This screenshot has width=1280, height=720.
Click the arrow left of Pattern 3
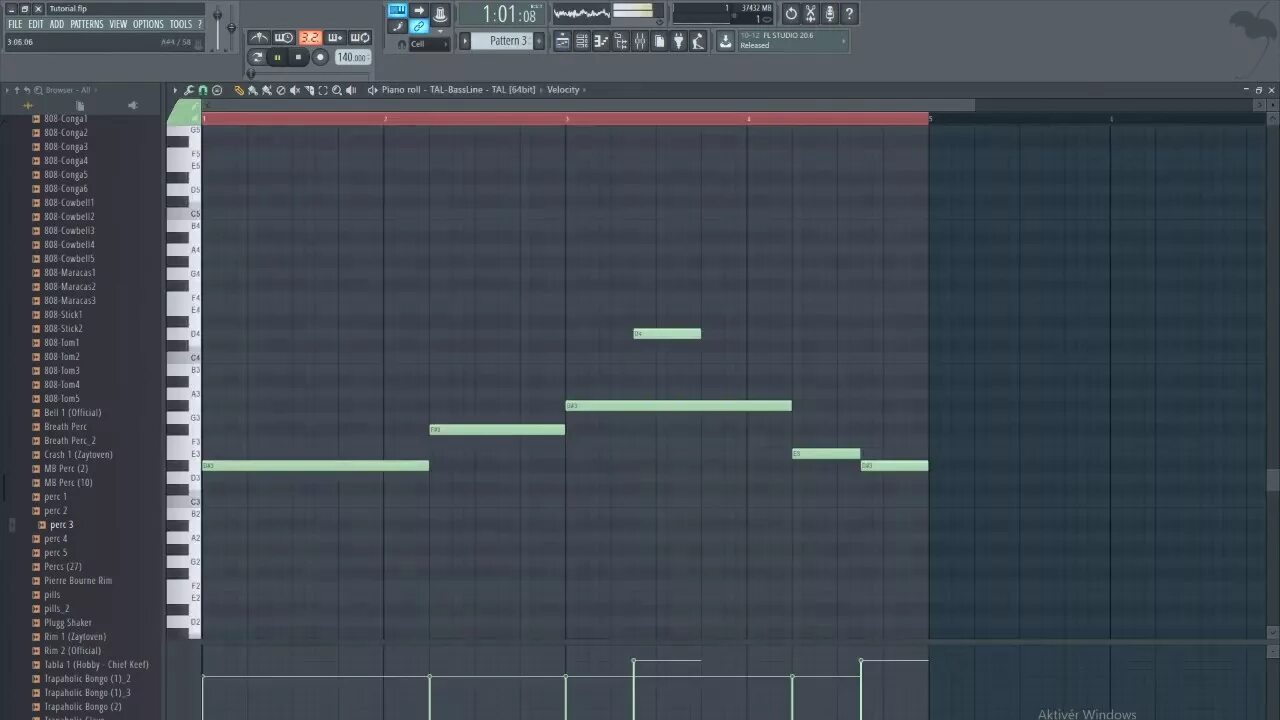click(465, 41)
